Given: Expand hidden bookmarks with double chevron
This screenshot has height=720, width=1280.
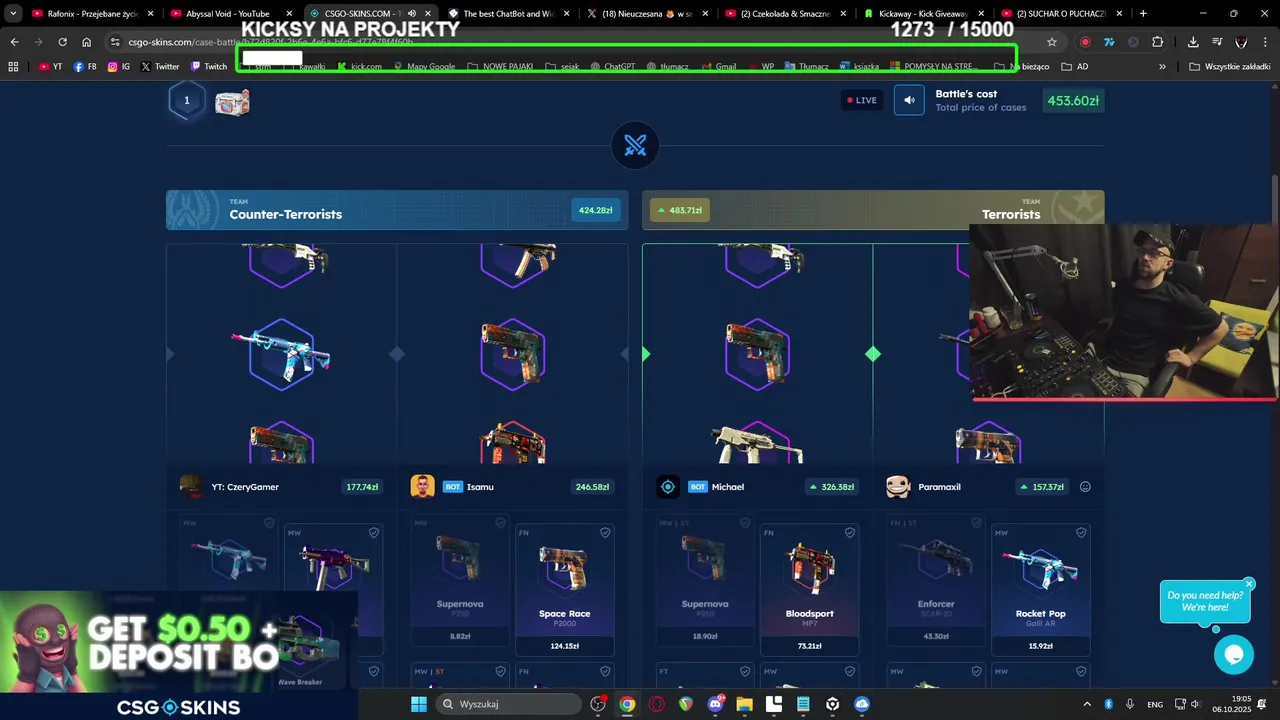Looking at the screenshot, I should click(x=1162, y=67).
